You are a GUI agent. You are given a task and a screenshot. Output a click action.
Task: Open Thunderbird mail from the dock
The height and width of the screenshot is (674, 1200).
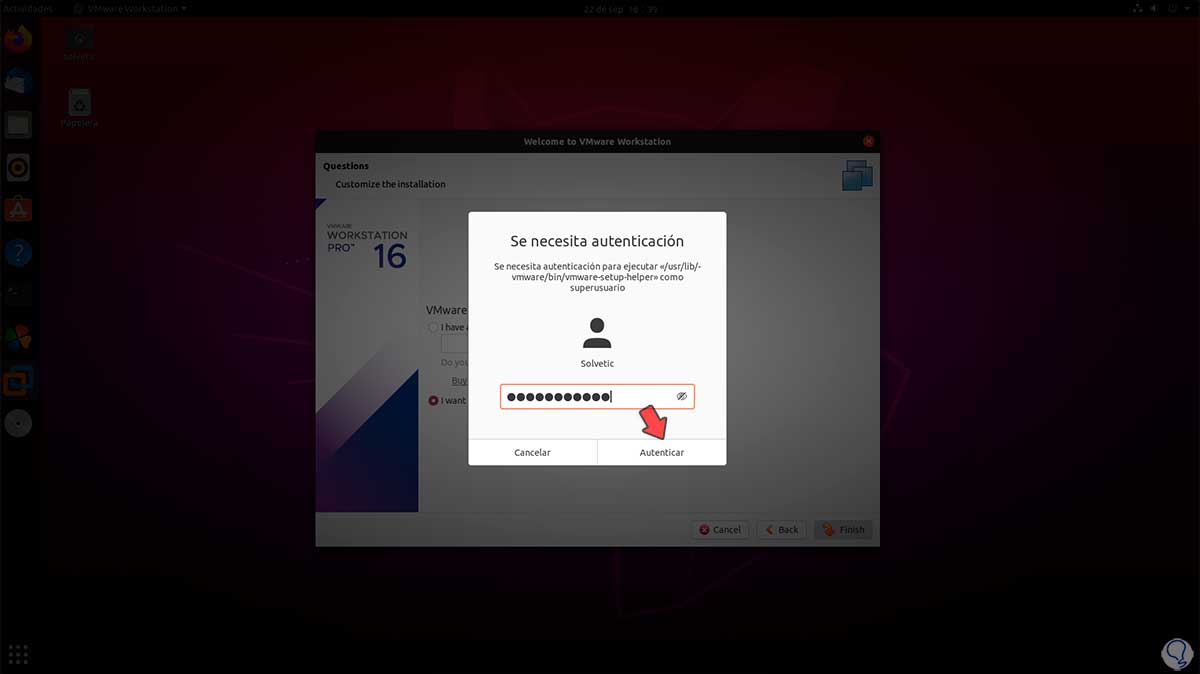(18, 82)
